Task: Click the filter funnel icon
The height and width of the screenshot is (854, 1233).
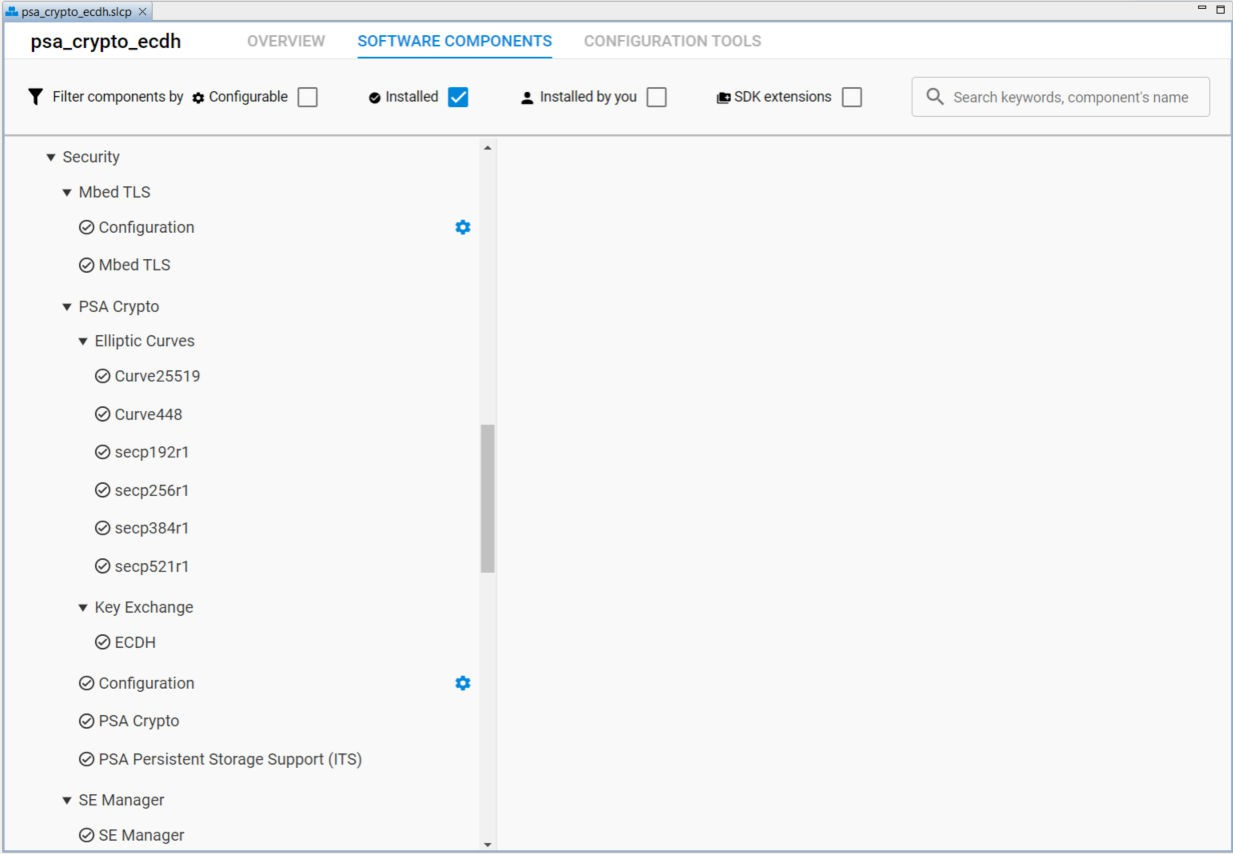Action: (x=34, y=96)
